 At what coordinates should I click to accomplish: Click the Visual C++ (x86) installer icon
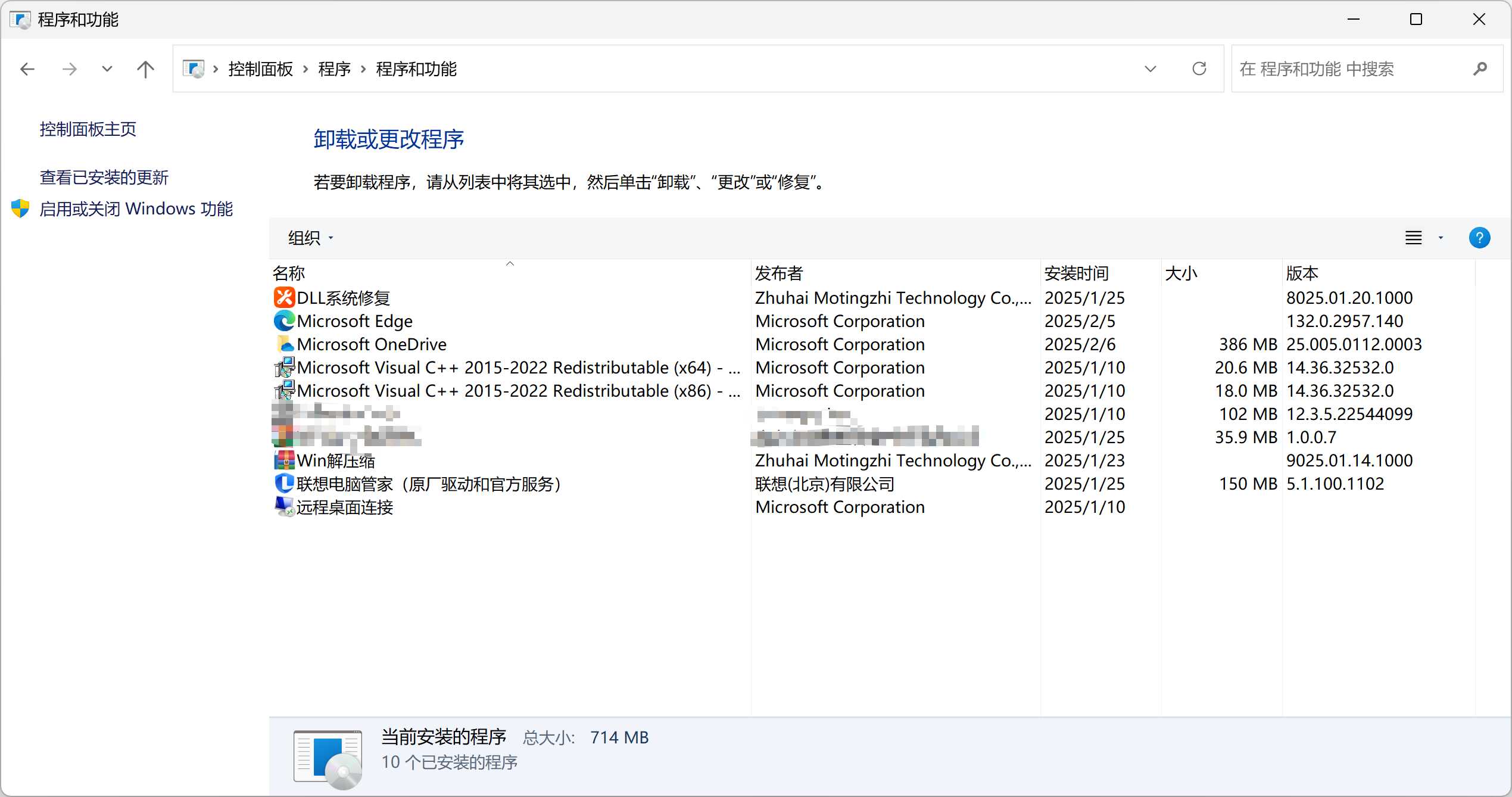[284, 391]
